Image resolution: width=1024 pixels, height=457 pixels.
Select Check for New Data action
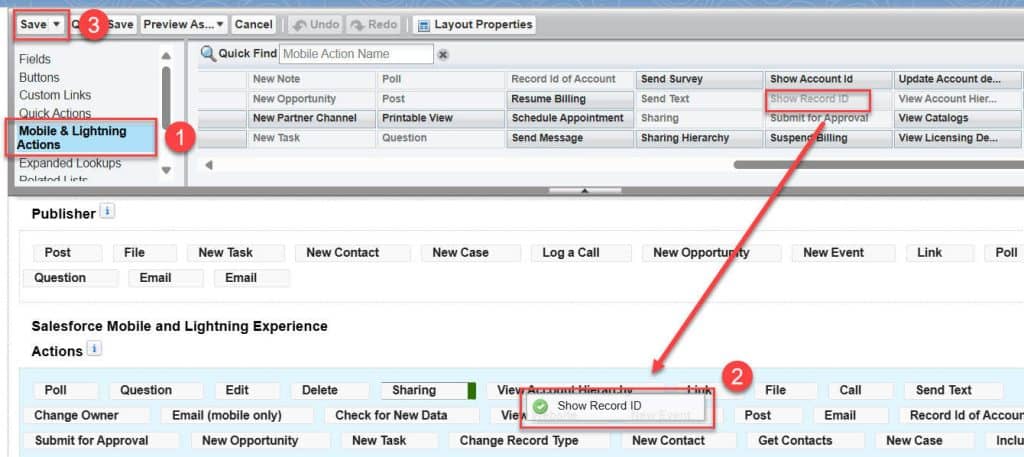click(x=401, y=416)
